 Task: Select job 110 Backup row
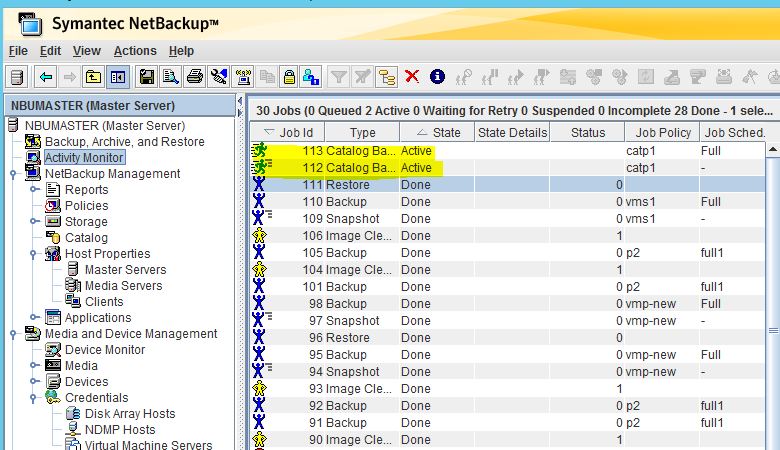click(x=508, y=201)
